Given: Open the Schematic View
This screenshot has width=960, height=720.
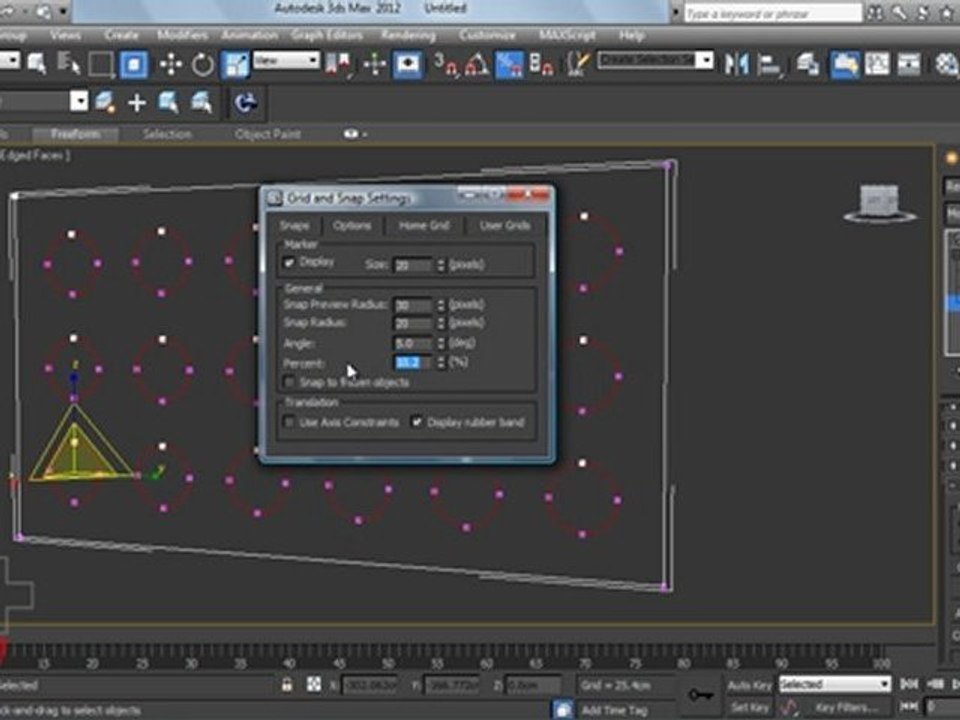Looking at the screenshot, I should (x=909, y=64).
